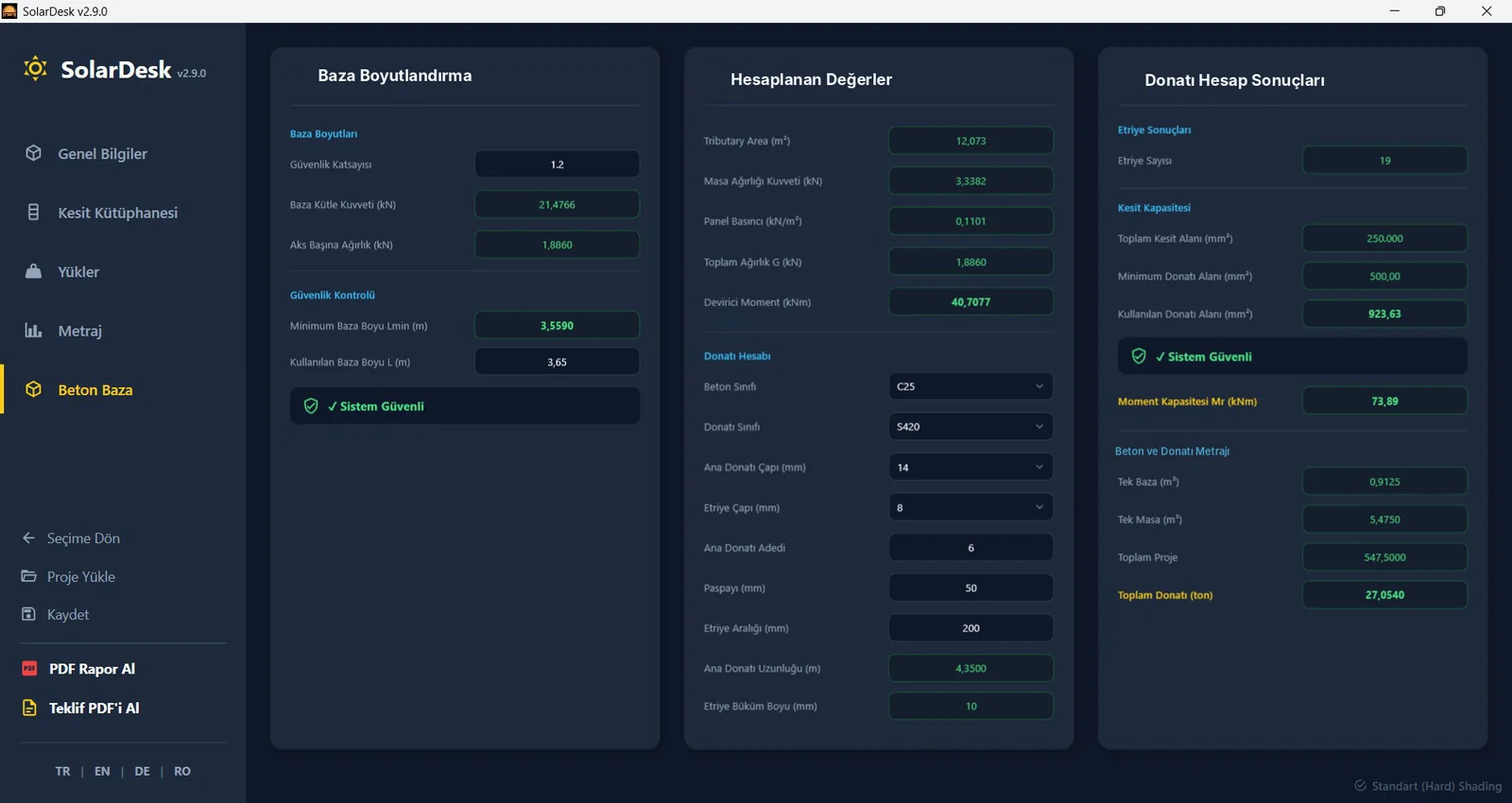The width and height of the screenshot is (1512, 803).
Task: Click the Proje Yükle folder icon
Action: [x=28, y=576]
